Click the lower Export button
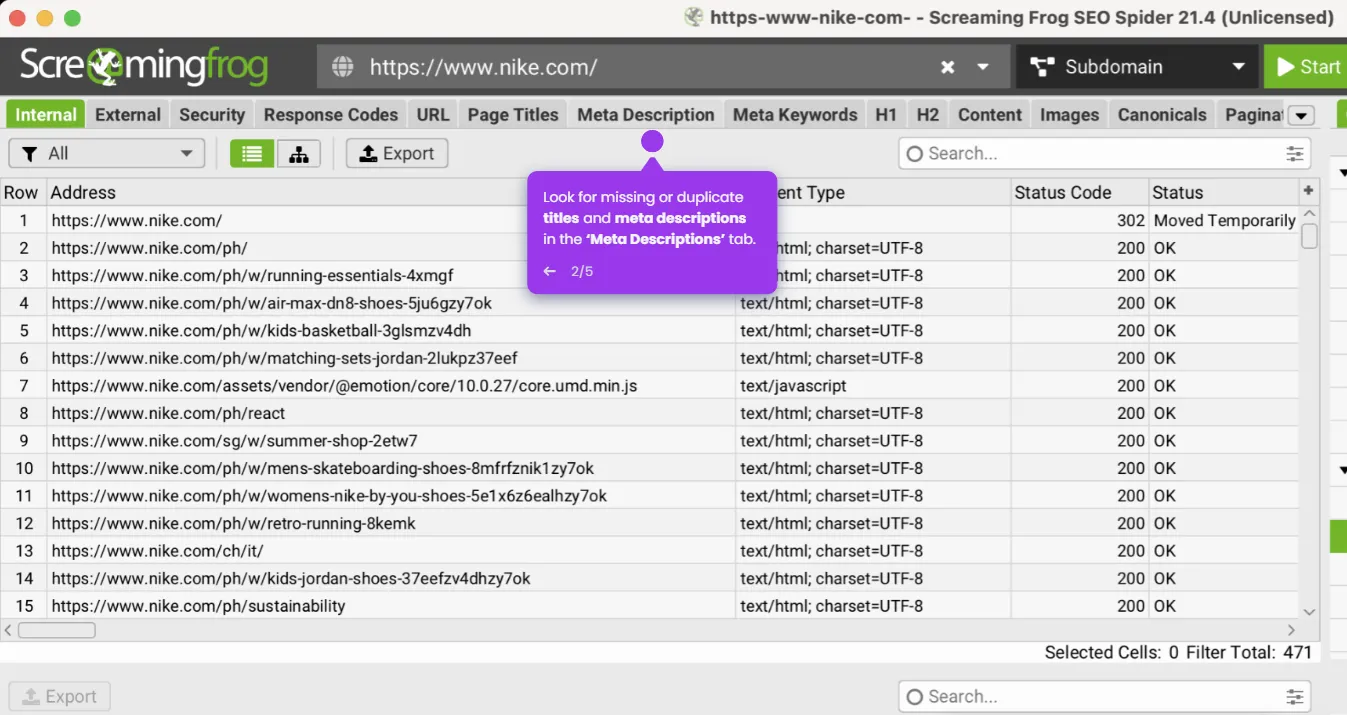Image resolution: width=1347 pixels, height=715 pixels. pos(60,696)
